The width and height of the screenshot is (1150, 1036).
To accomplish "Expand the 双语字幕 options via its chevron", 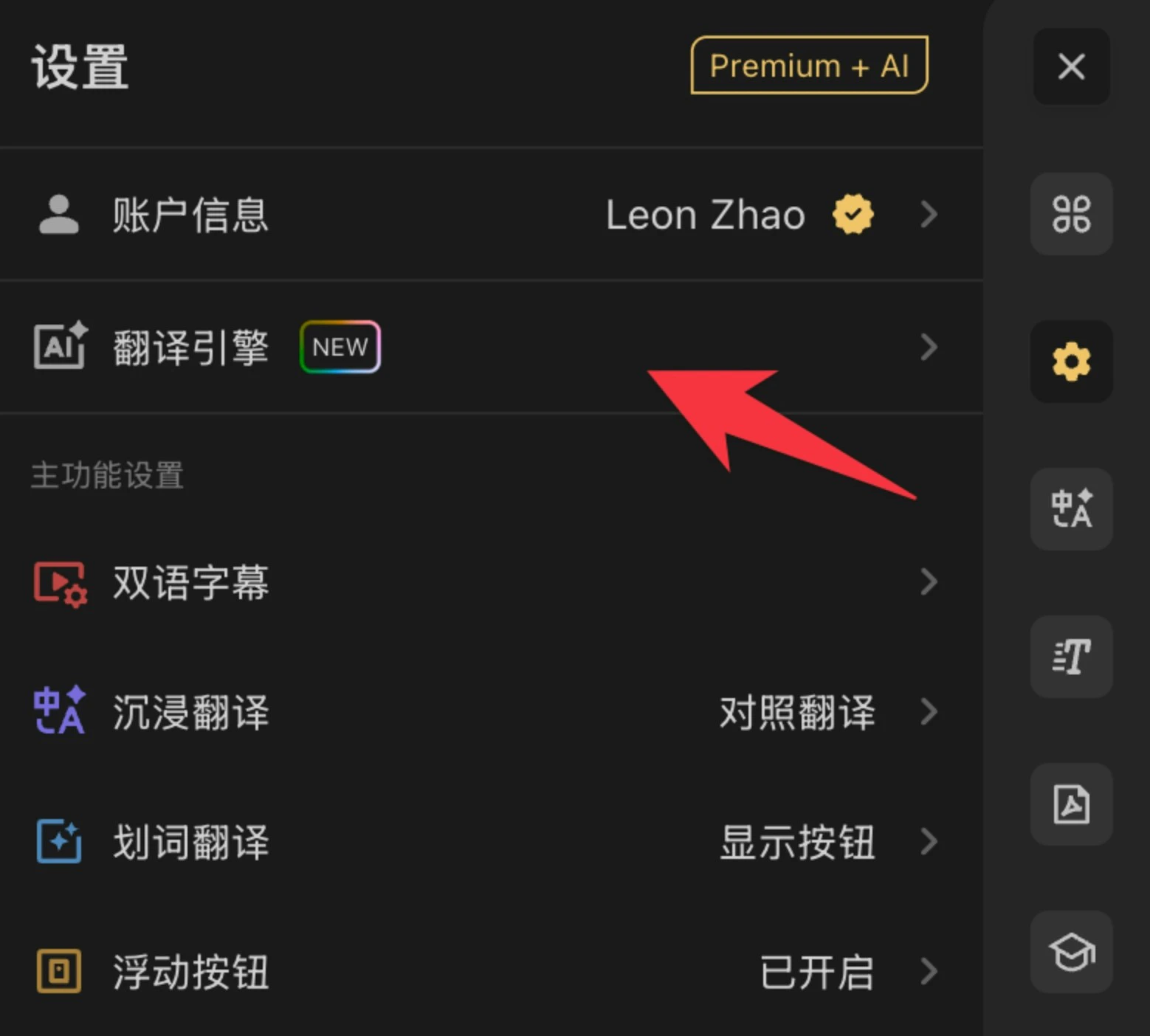I will point(929,582).
